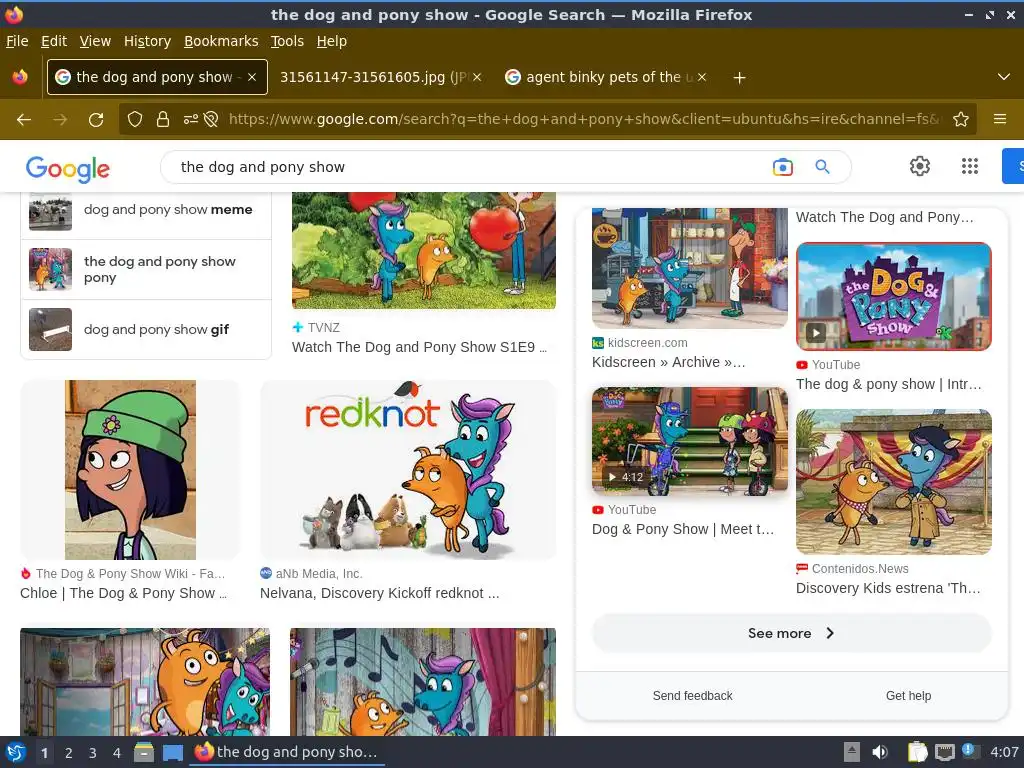Image resolution: width=1024 pixels, height=768 pixels.
Task: Select suggestion dog and pony show meme
Action: (x=146, y=211)
